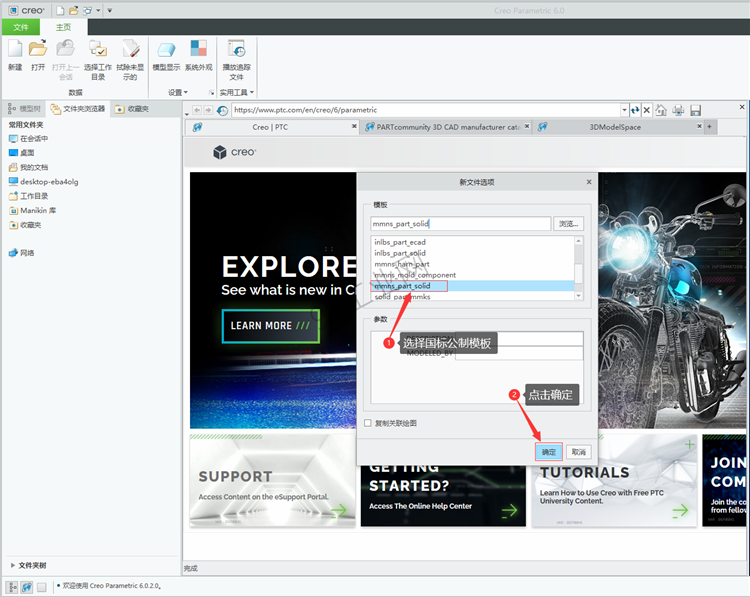Image resolution: width=750 pixels, height=597 pixels.
Task: Toggle browser display icon in status bar
Action: [x=27, y=587]
